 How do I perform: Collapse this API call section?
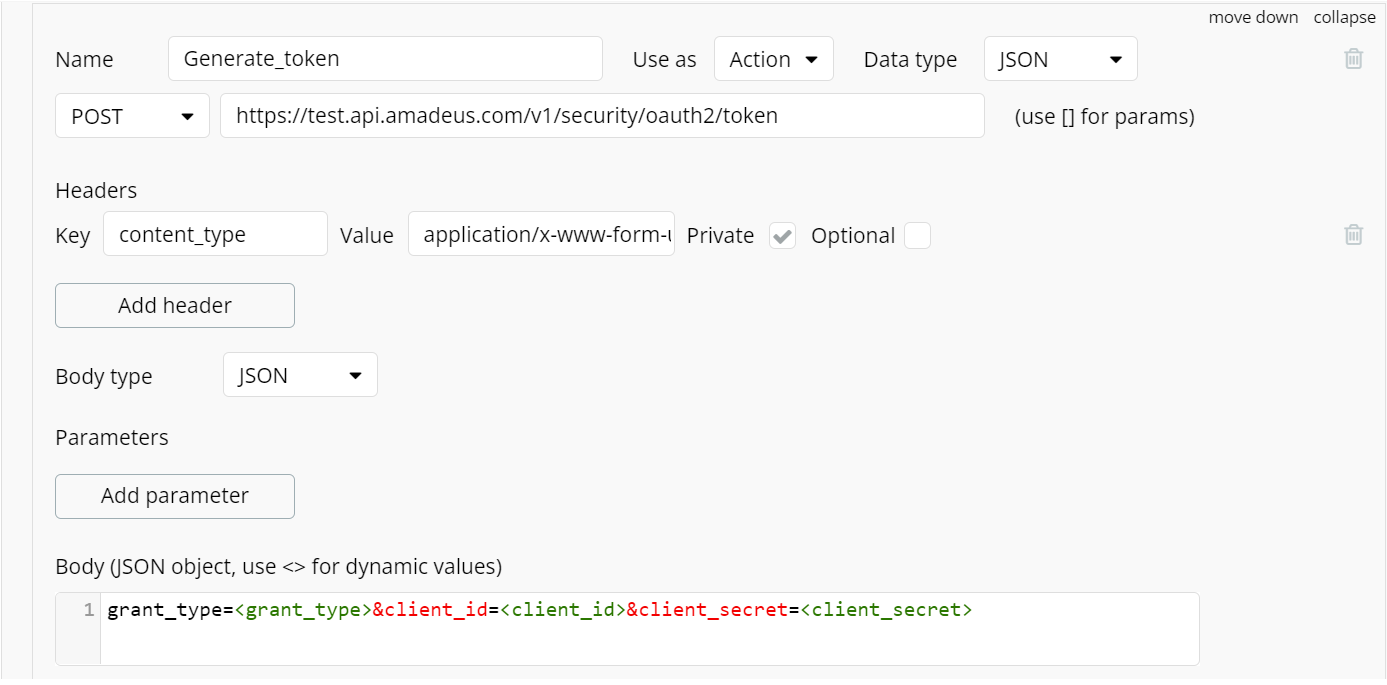(1344, 17)
